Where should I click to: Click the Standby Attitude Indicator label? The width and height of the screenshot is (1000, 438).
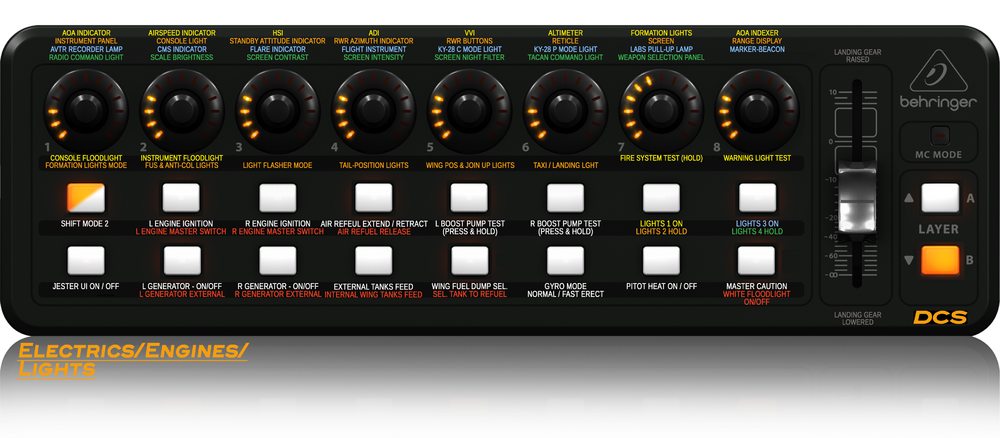point(277,41)
